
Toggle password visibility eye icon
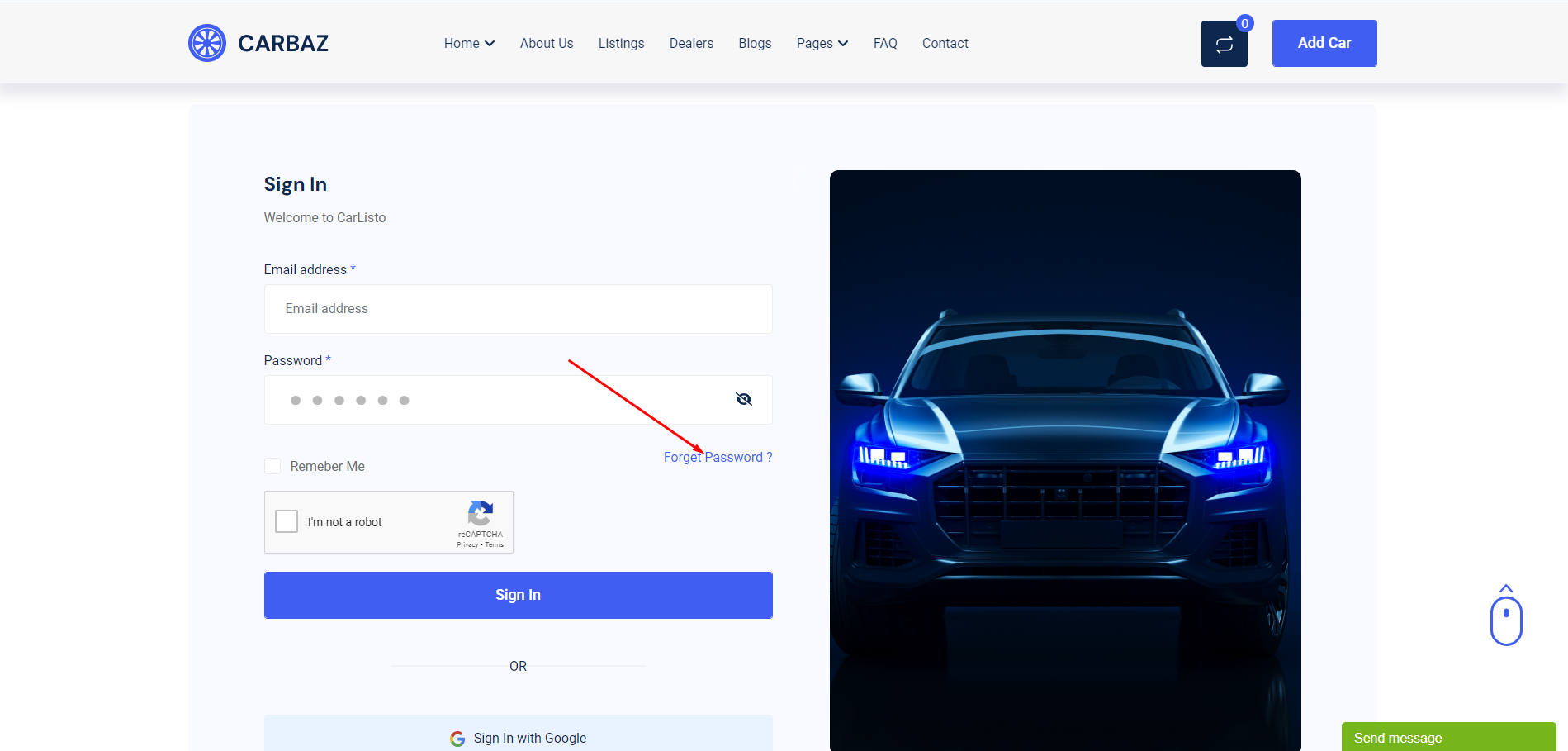pyautogui.click(x=743, y=400)
